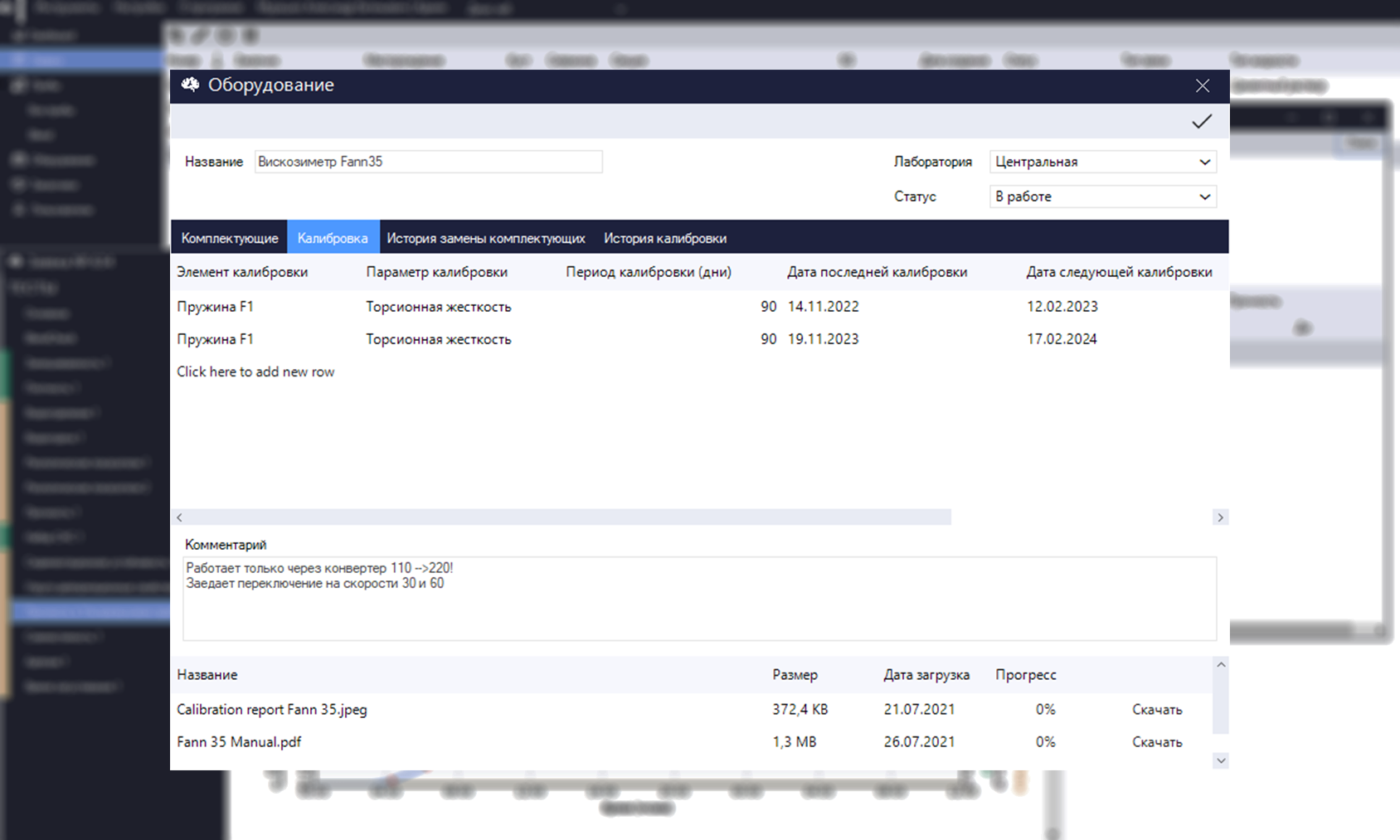1400x840 pixels.
Task: Click the file list scroll up arrow
Action: 1221,665
